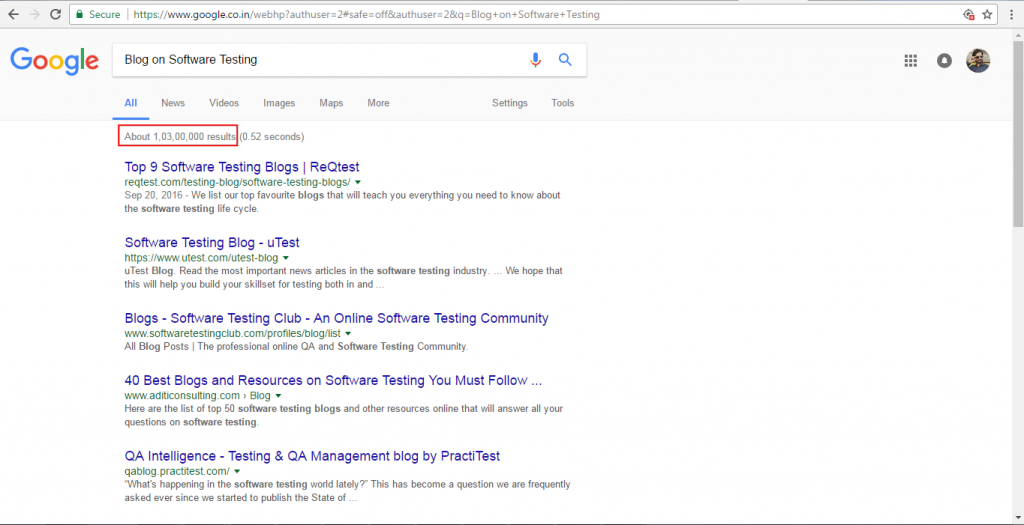The image size is (1024, 525).
Task: Click the www.softwaretestingclub.com URL text
Action: (x=232, y=334)
